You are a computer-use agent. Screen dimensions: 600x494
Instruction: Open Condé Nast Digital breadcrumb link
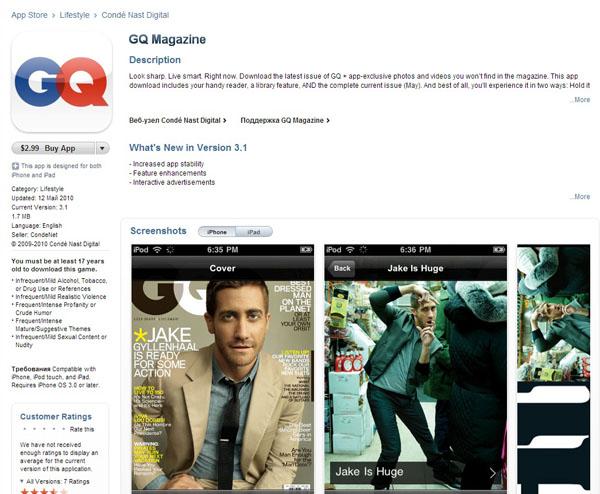[135, 15]
